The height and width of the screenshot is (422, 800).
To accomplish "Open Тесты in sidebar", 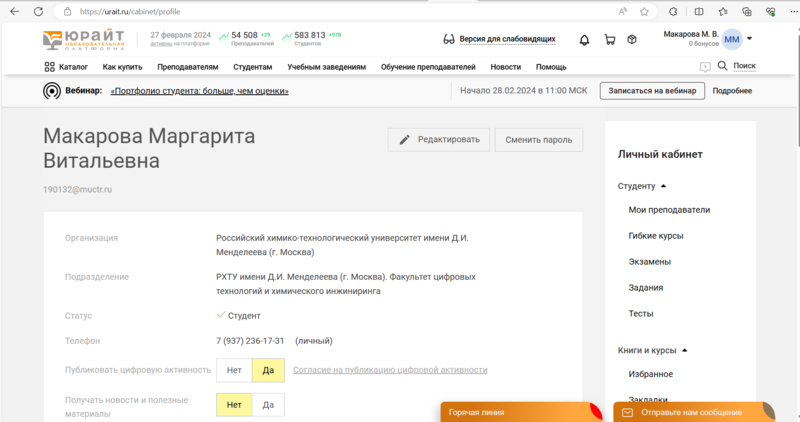I will 641,314.
